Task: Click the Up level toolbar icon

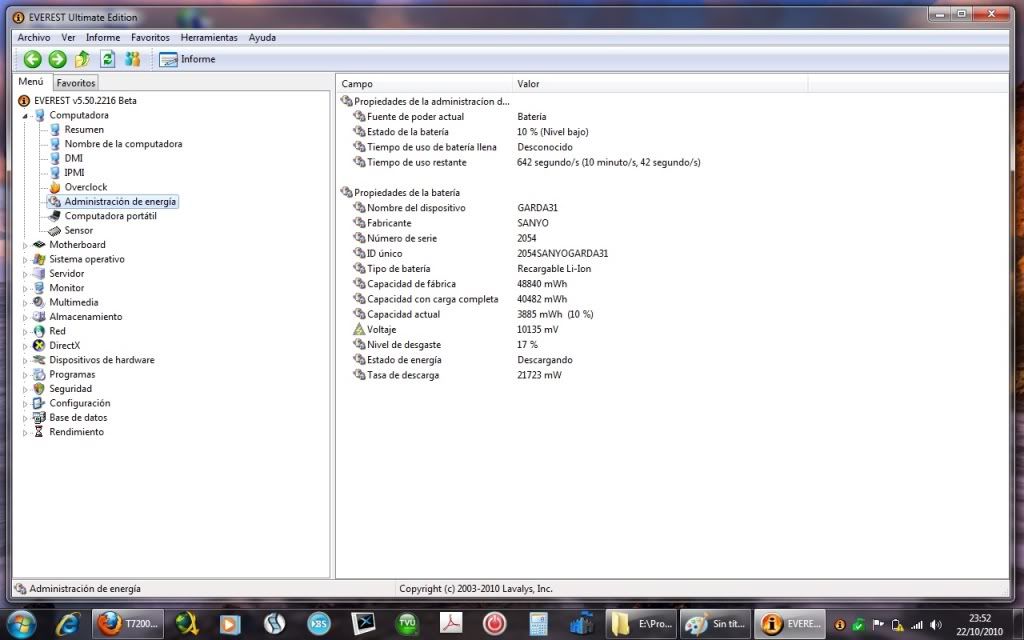Action: (x=82, y=59)
